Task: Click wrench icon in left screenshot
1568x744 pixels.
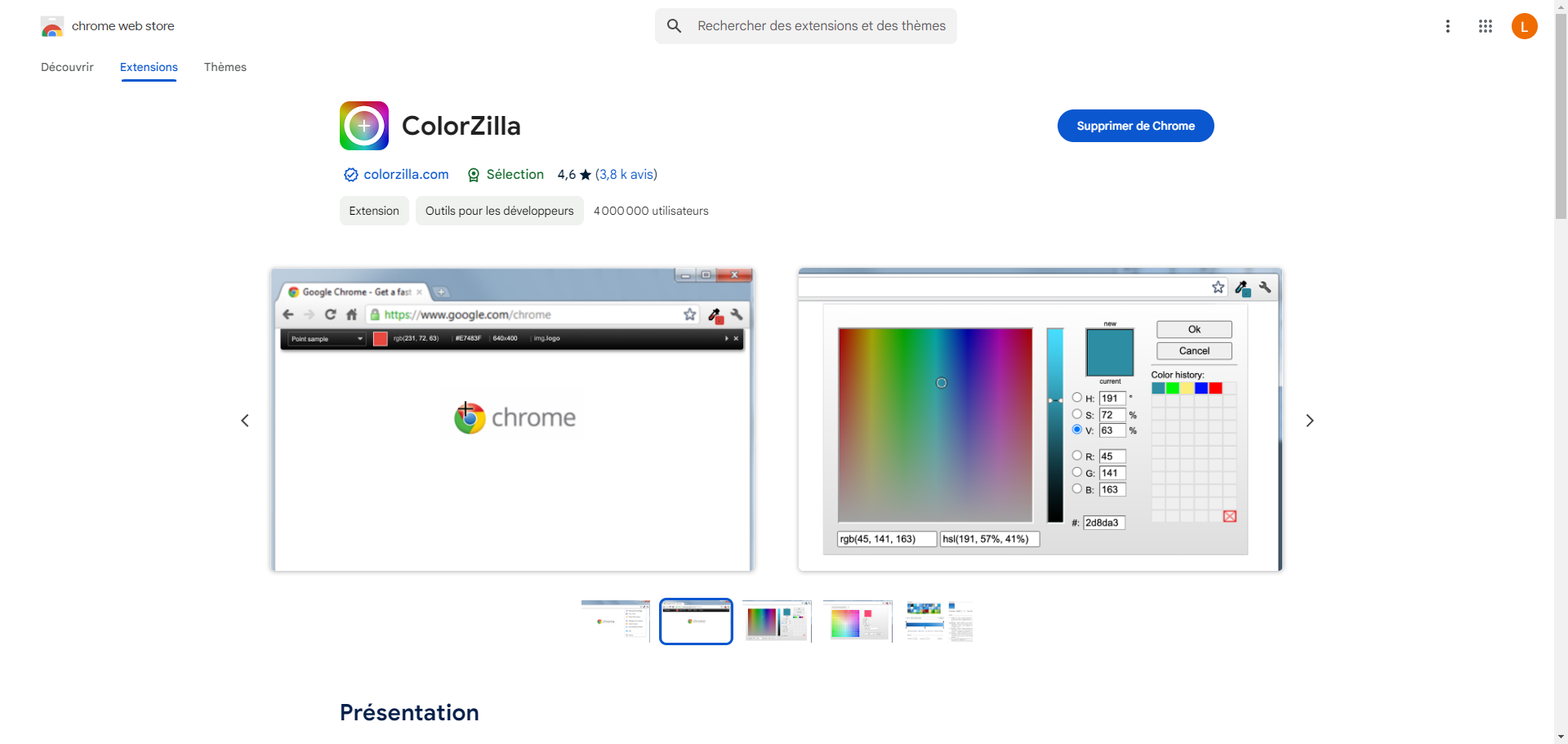Action: pyautogui.click(x=737, y=314)
